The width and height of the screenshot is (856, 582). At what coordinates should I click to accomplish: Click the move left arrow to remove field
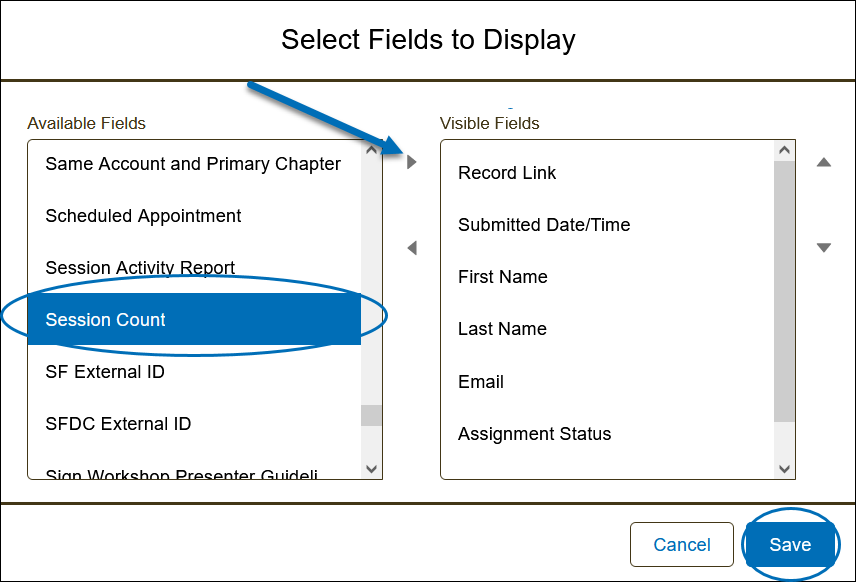pos(412,248)
